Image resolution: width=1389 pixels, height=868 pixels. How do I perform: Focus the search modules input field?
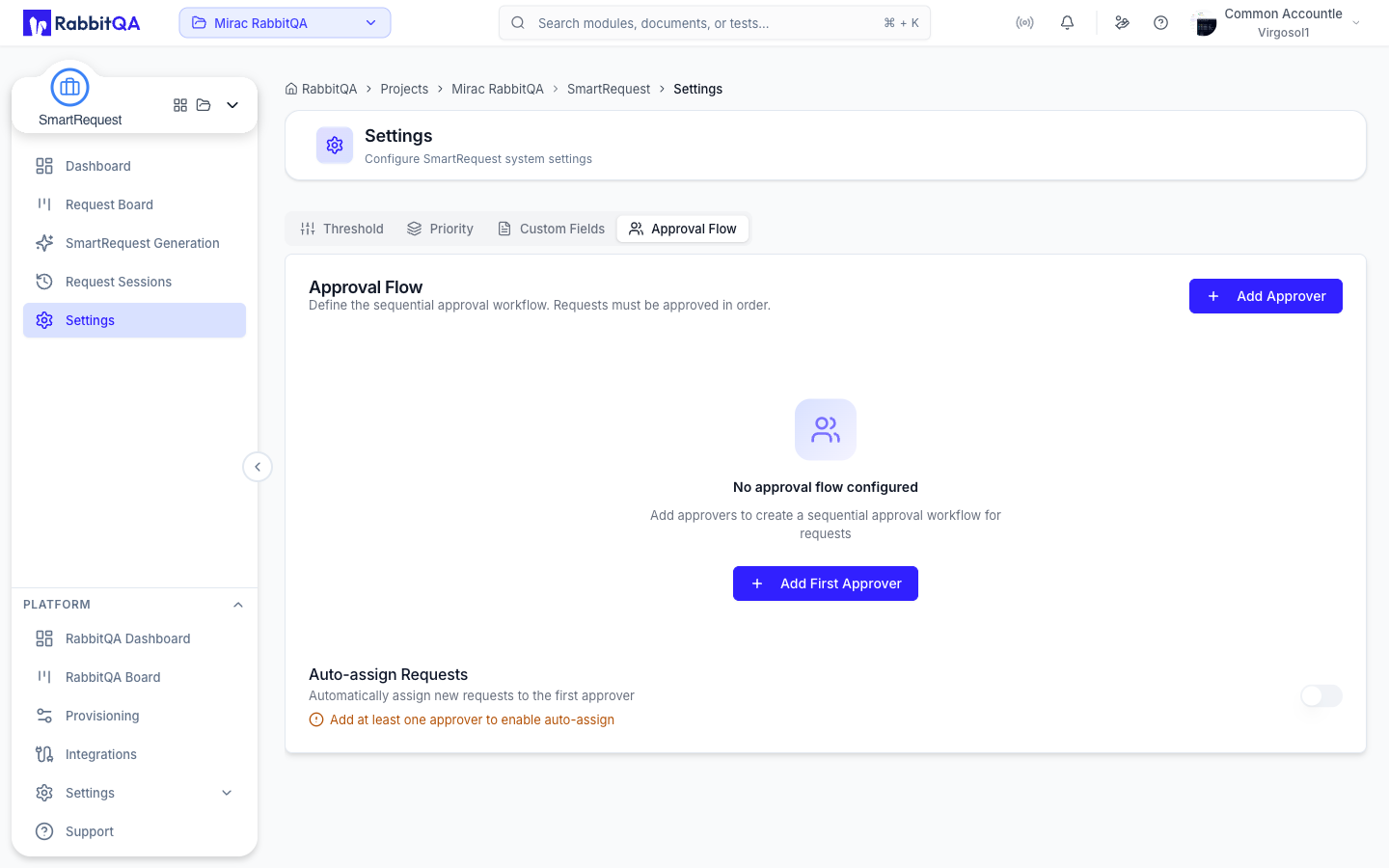715,23
